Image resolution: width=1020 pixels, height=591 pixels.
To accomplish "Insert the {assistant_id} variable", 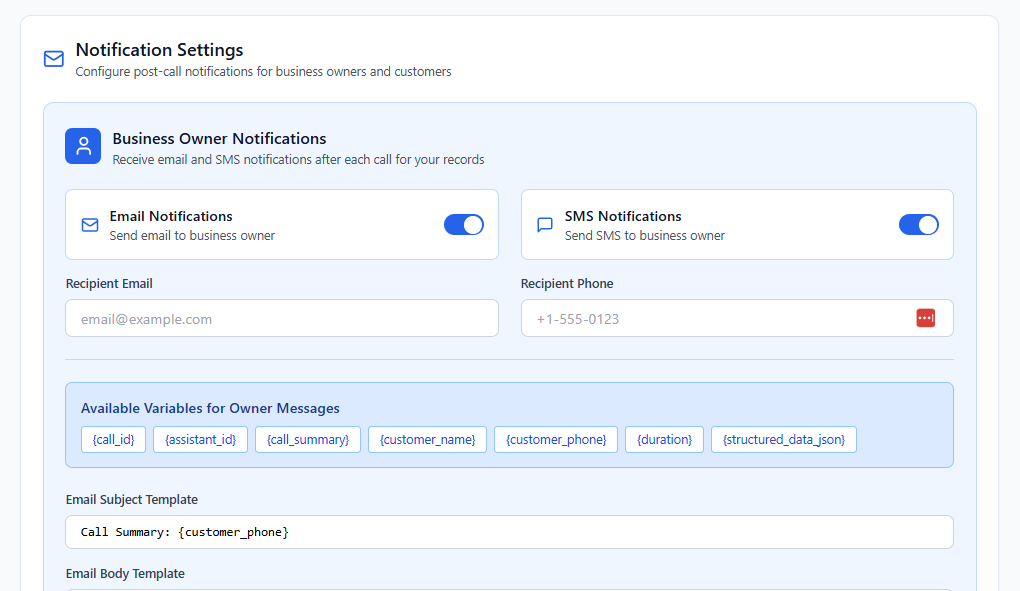I will [200, 439].
